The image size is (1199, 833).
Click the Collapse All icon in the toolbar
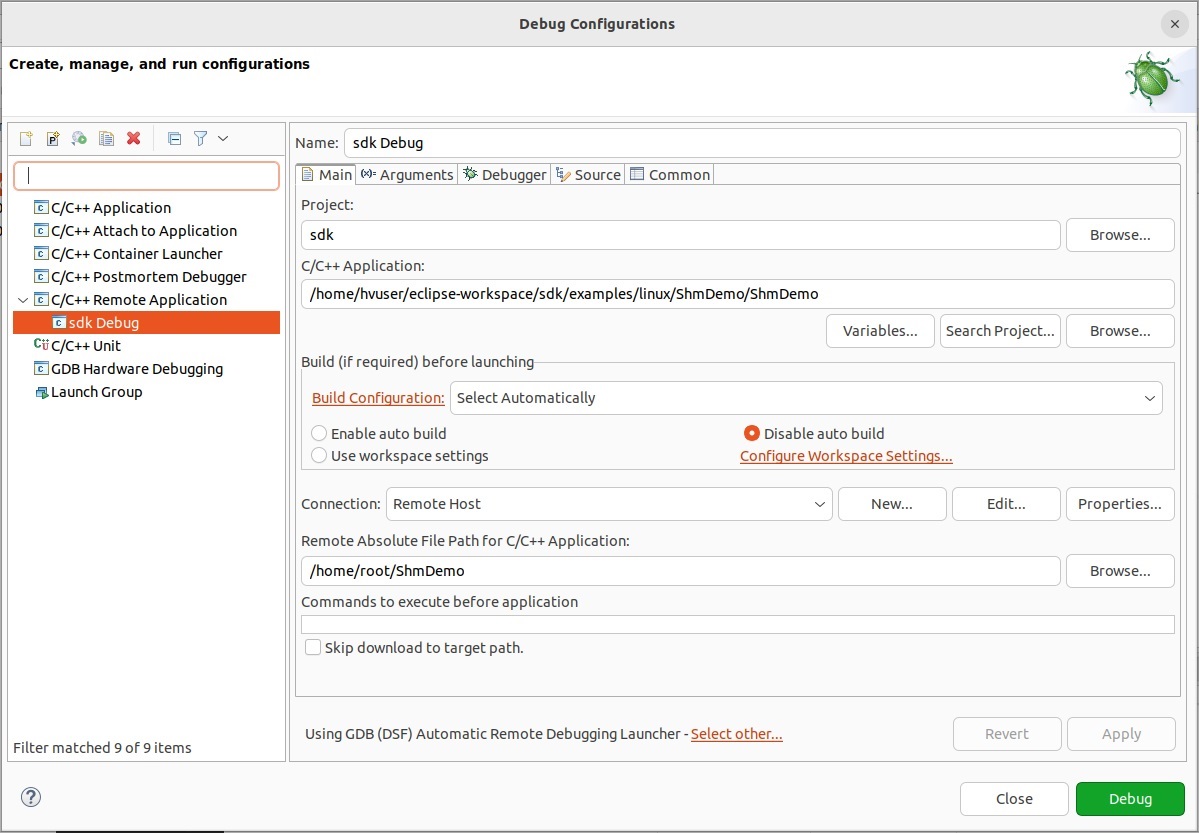coord(174,139)
